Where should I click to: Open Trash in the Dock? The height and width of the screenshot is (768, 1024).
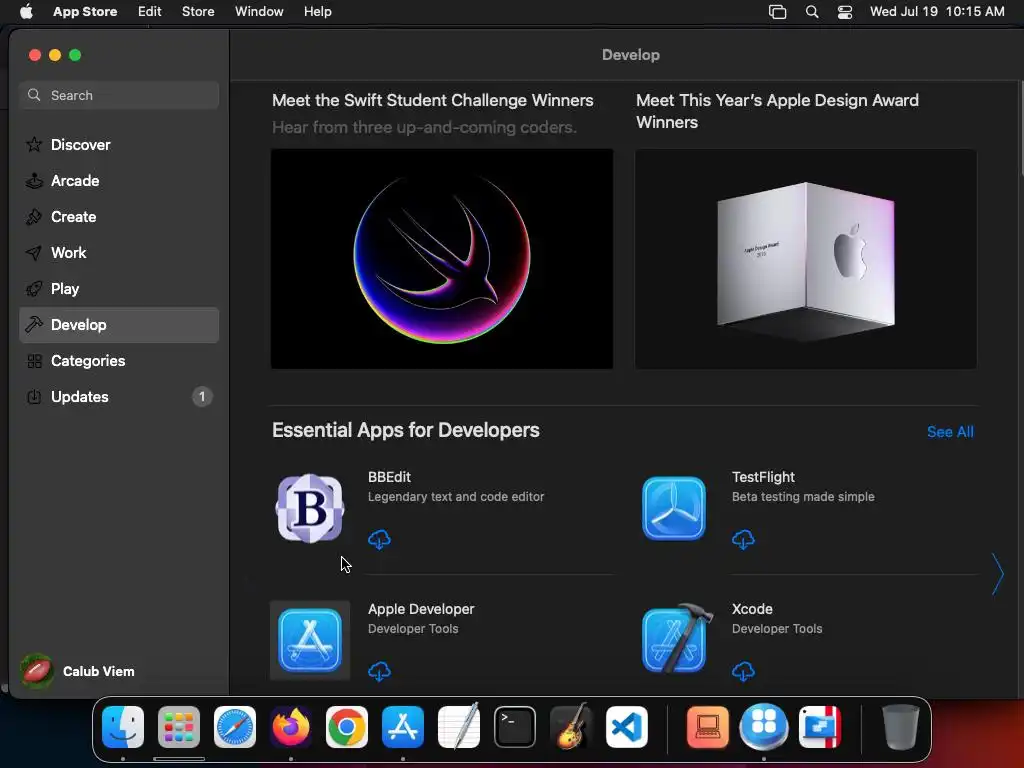click(x=901, y=727)
